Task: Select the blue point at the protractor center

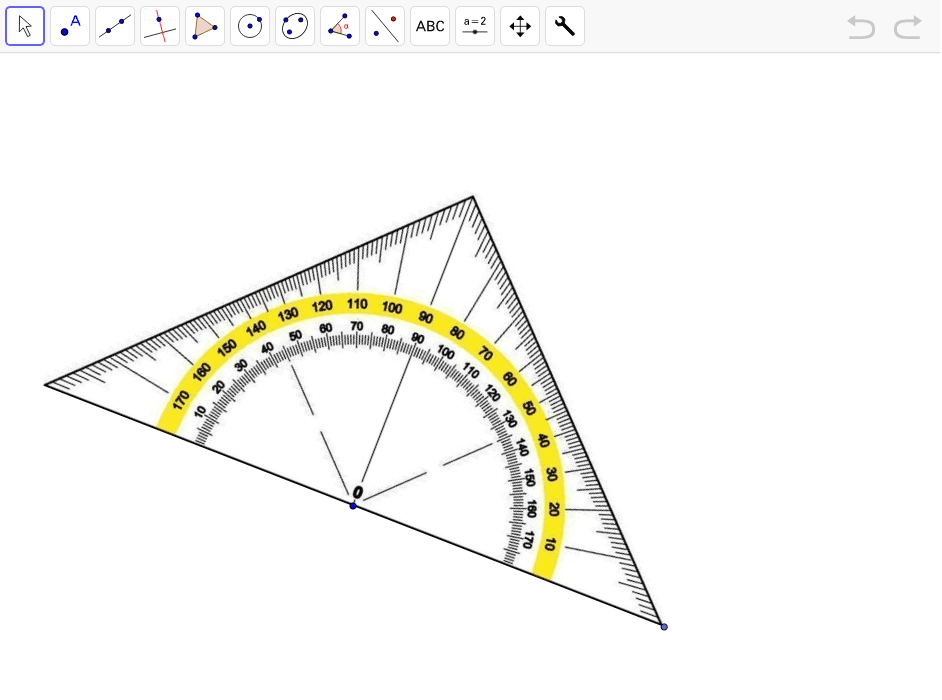Action: (x=353, y=505)
